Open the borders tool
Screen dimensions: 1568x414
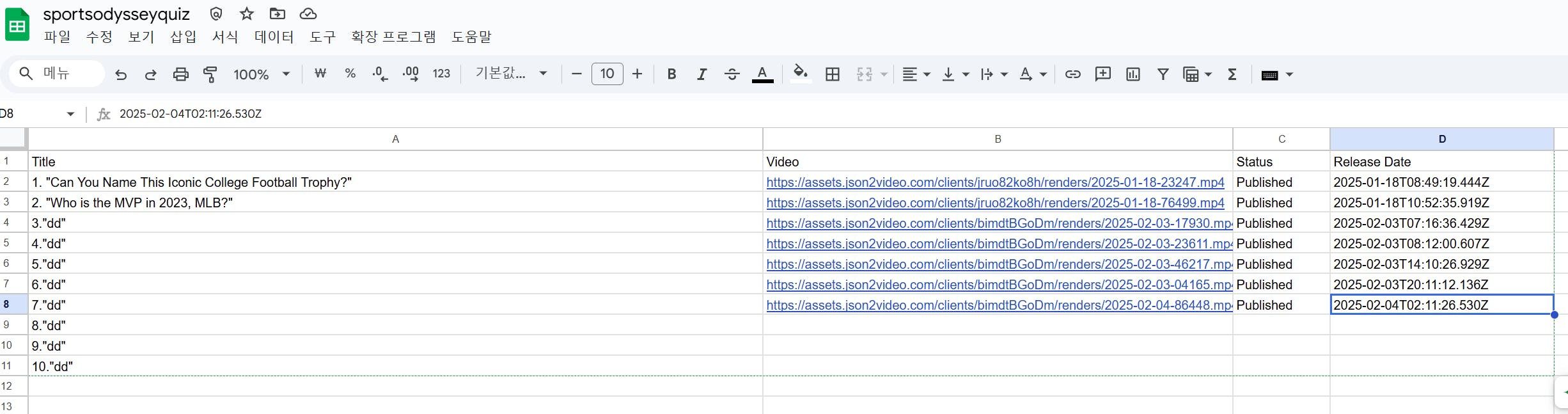[x=832, y=75]
